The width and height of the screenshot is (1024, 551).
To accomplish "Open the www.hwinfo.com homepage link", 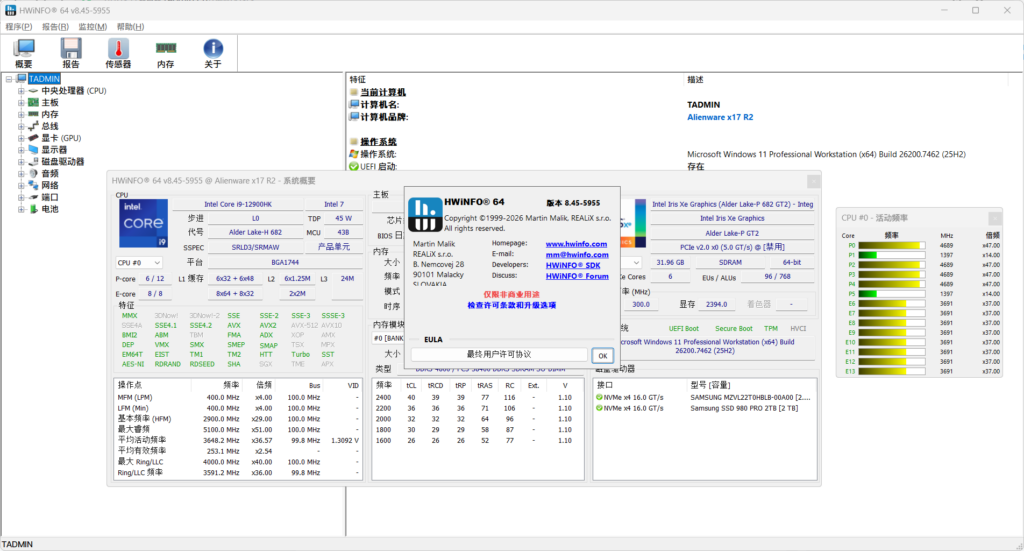I will [576, 243].
